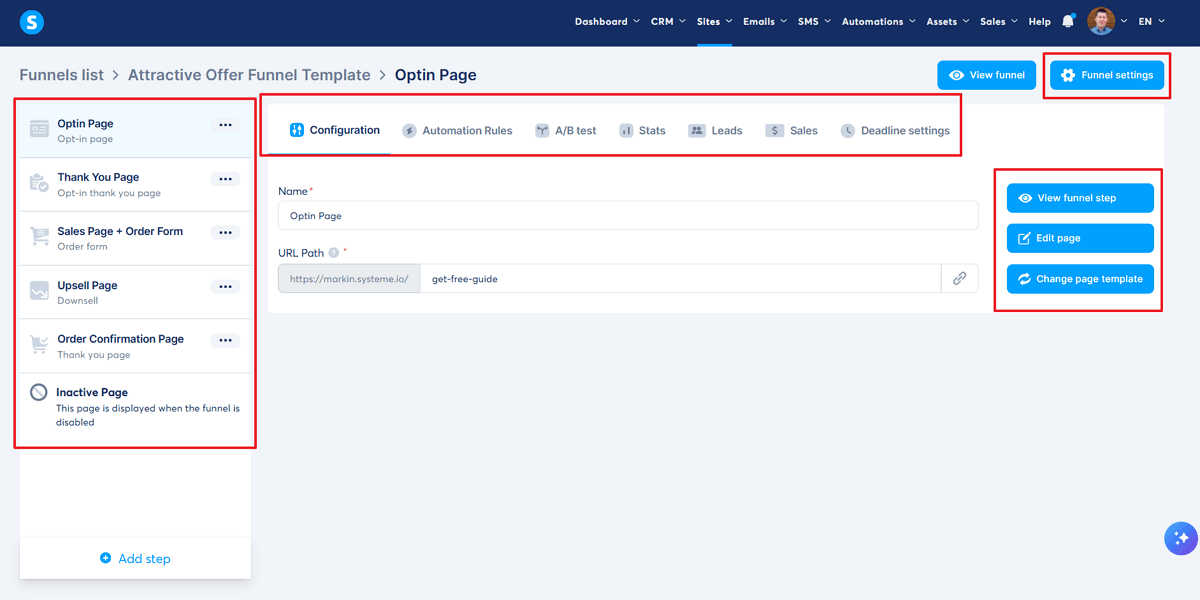Viewport: 1200px width, 600px height.
Task: Click the plus icon beside Add step
Action: pos(106,558)
